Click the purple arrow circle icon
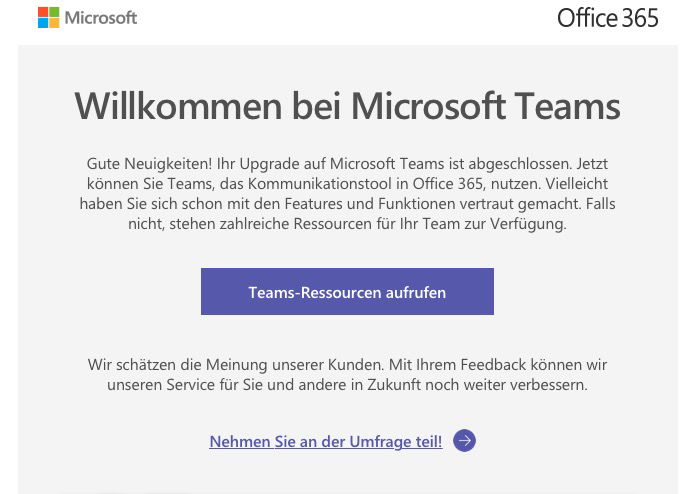The image size is (686, 494). (464, 440)
